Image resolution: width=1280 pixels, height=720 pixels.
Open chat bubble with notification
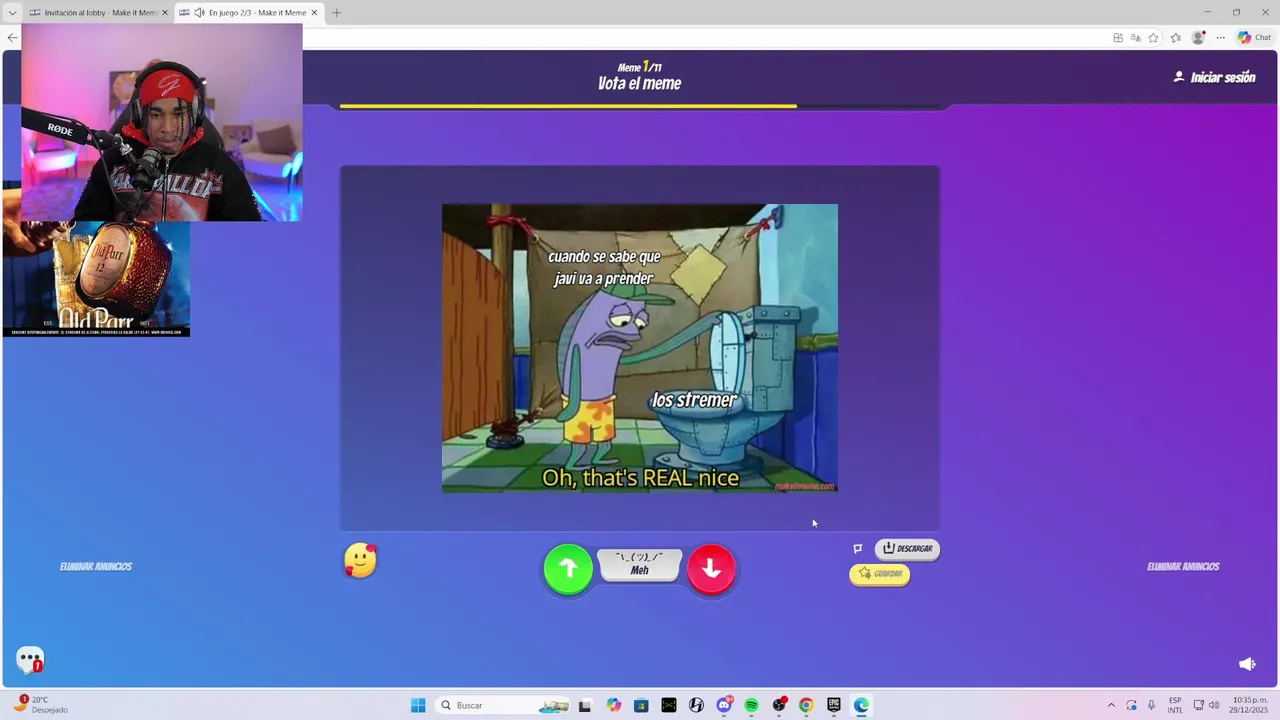click(30, 660)
